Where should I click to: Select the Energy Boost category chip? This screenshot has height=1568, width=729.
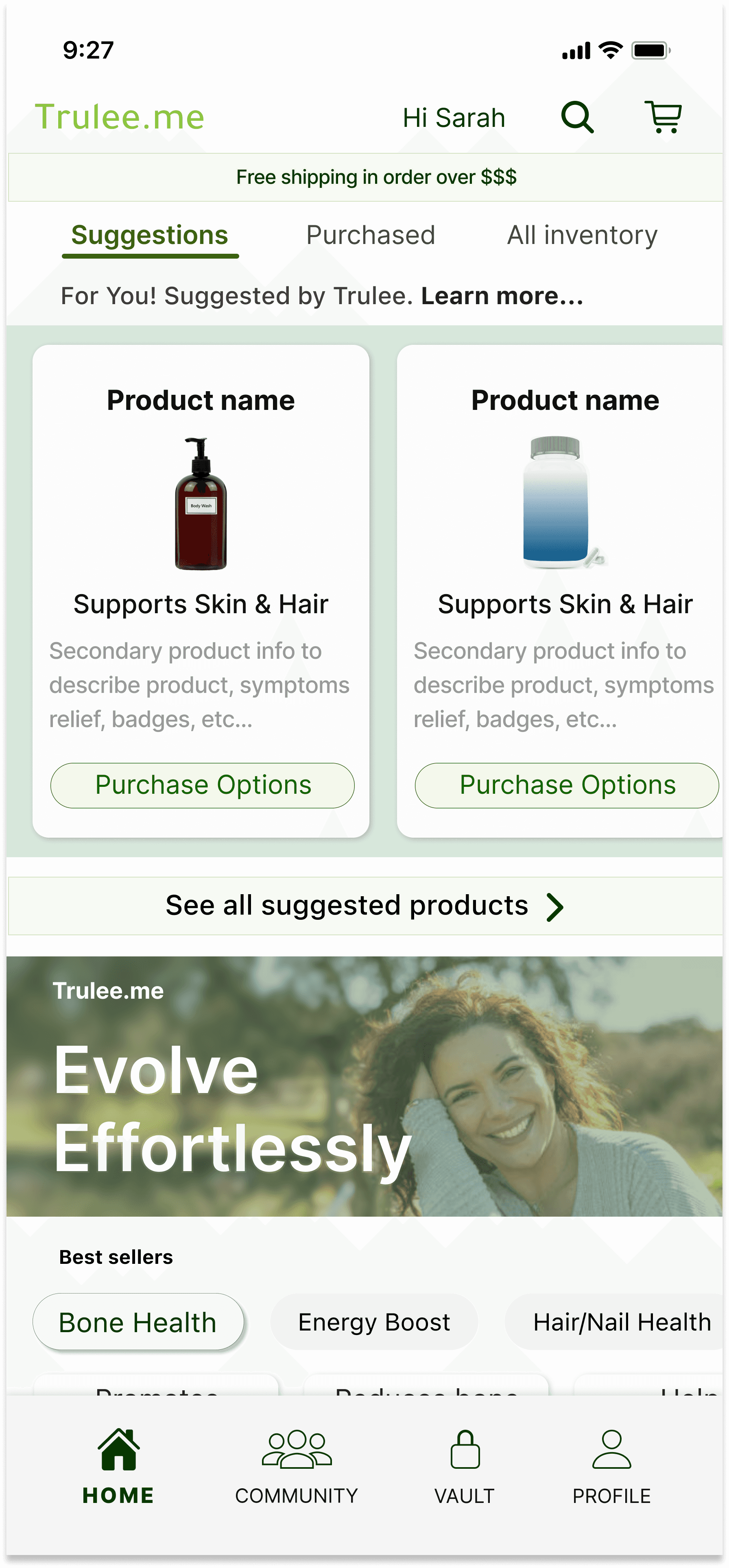tap(374, 1322)
